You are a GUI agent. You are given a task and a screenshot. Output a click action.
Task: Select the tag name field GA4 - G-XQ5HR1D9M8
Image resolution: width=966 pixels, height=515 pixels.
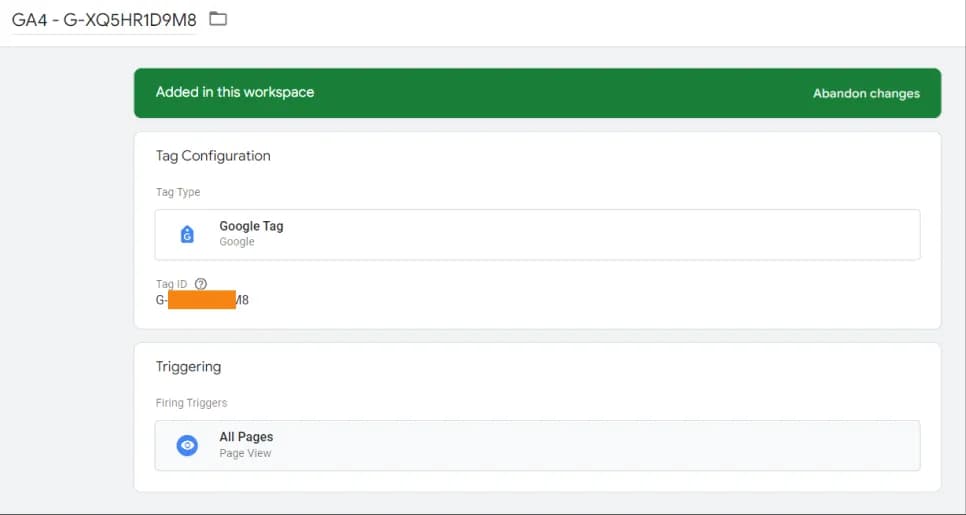click(x=104, y=20)
